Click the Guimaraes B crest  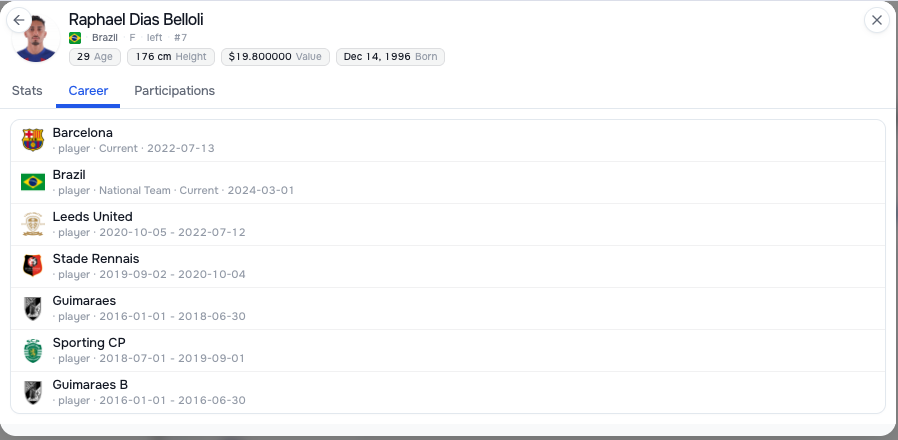tap(33, 392)
